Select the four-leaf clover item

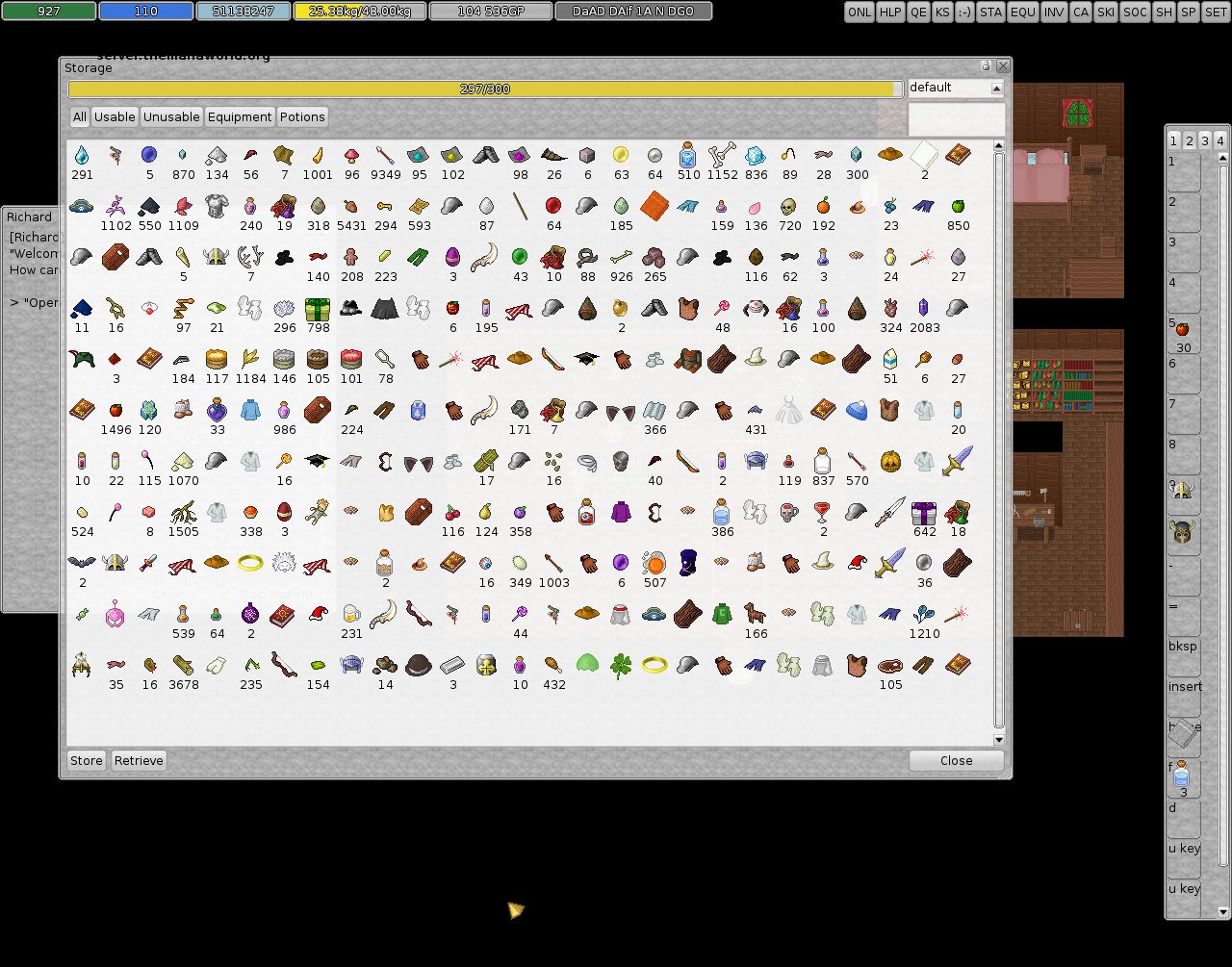621,665
